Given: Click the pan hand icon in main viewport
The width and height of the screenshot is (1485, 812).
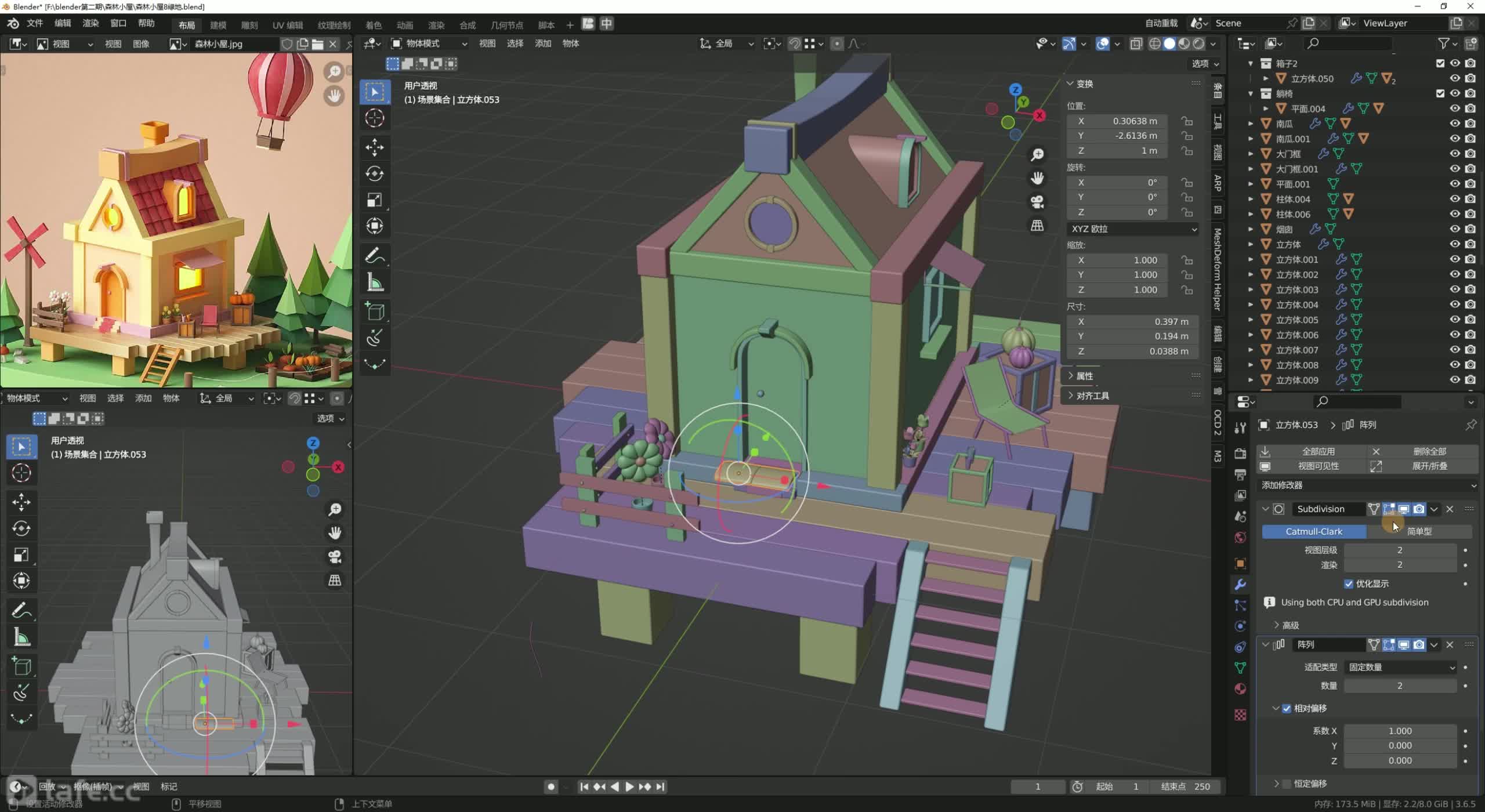Looking at the screenshot, I should 1037,178.
